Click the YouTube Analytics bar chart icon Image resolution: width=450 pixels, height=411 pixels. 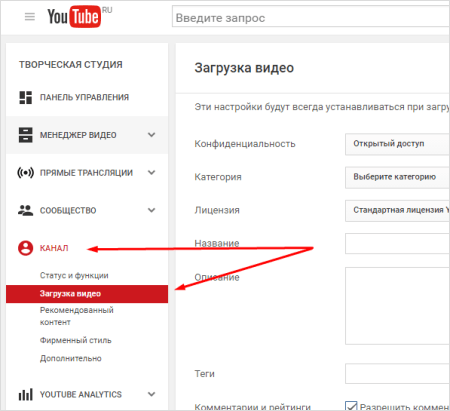coord(26,394)
